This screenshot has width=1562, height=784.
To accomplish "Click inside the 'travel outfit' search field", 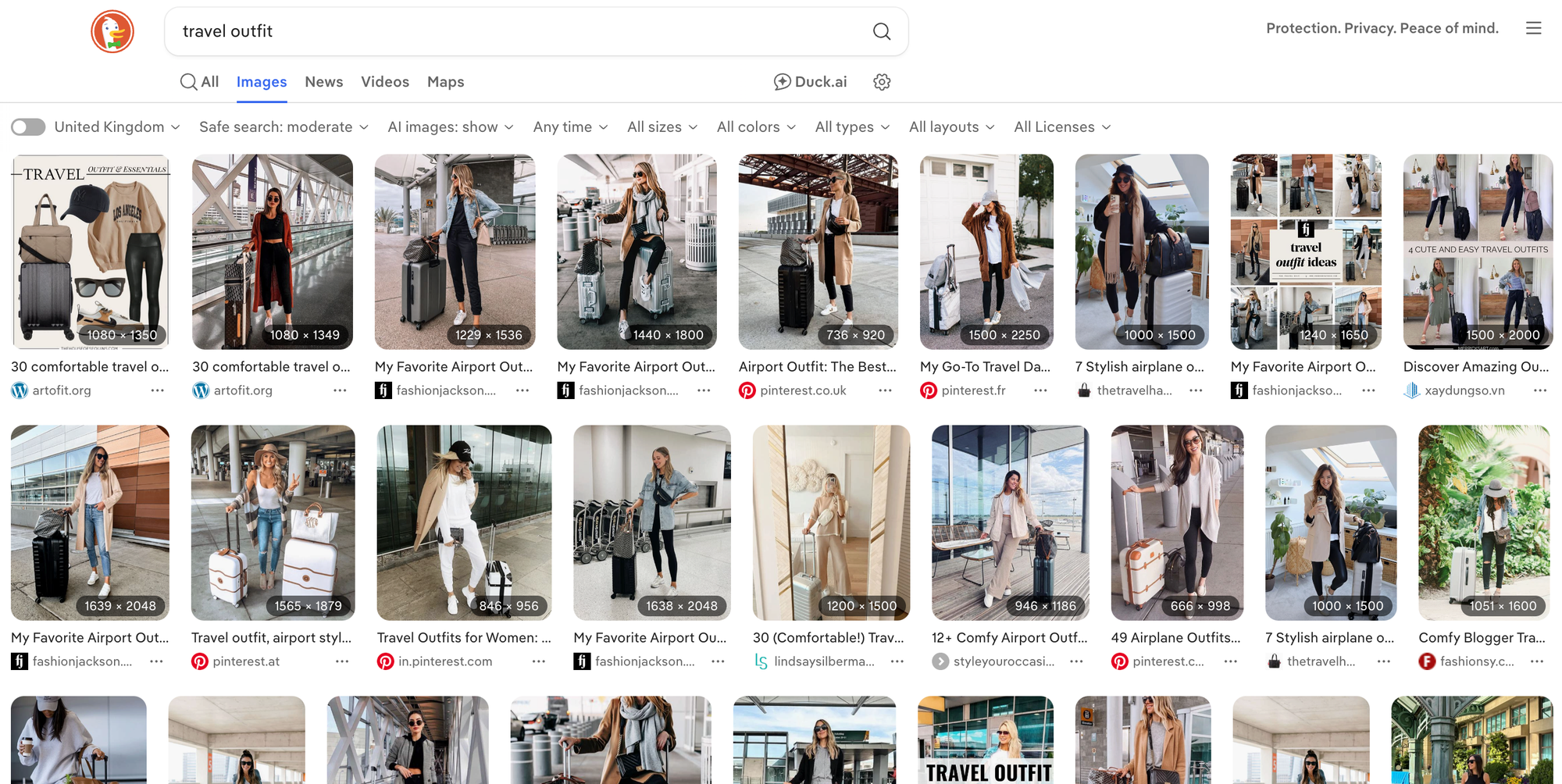I will [515, 31].
